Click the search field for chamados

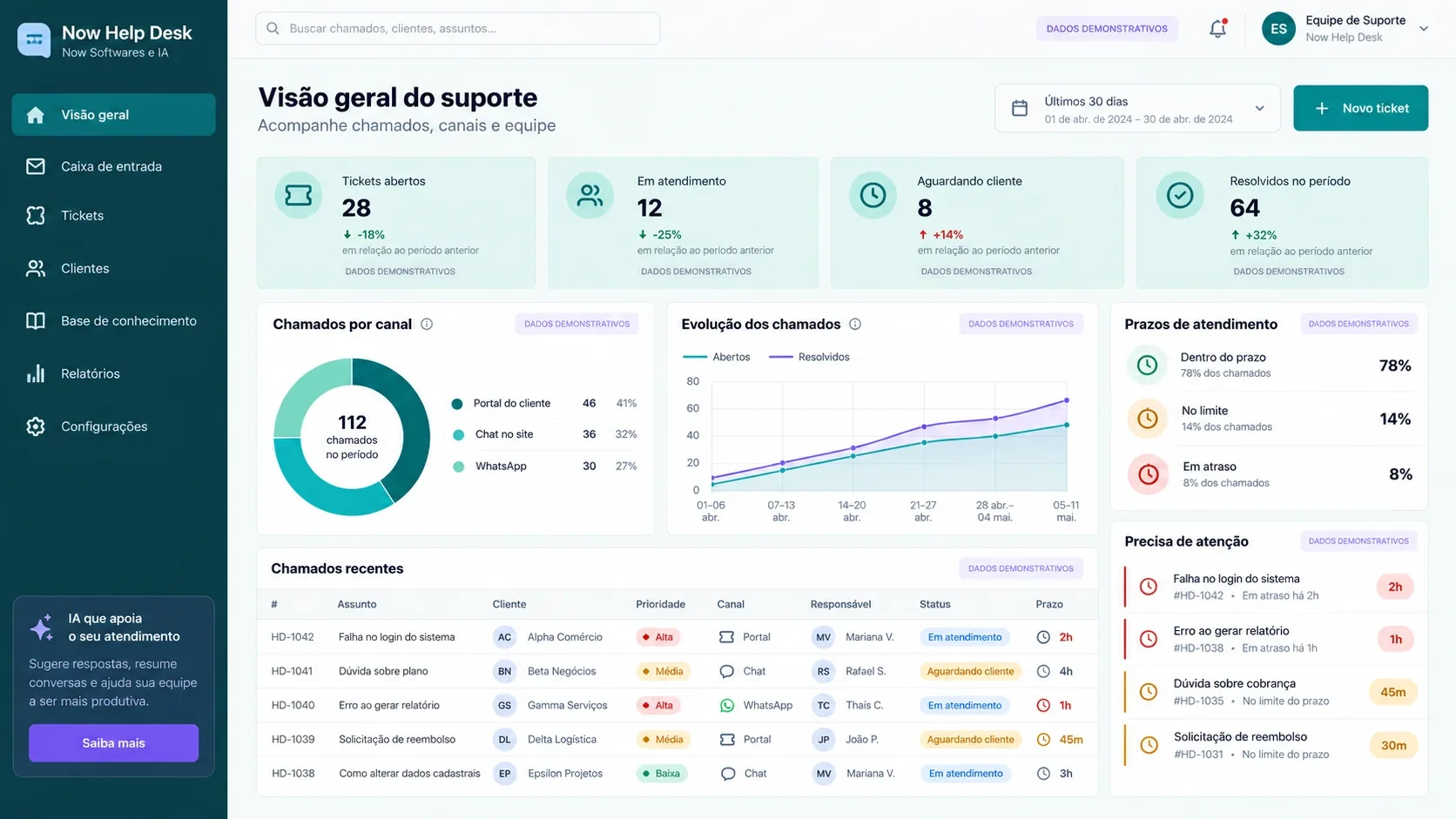(457, 29)
